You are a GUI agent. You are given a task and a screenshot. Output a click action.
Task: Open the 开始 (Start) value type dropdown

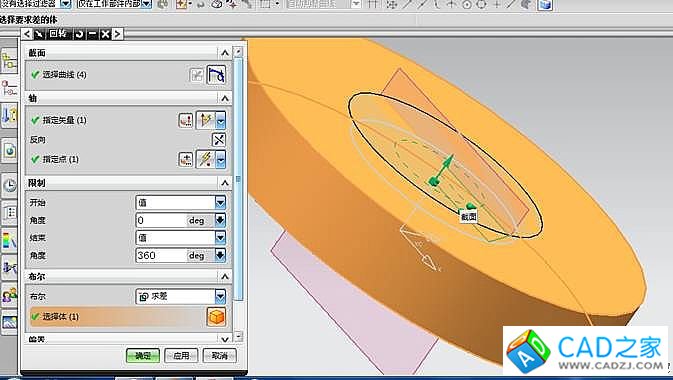(220, 203)
